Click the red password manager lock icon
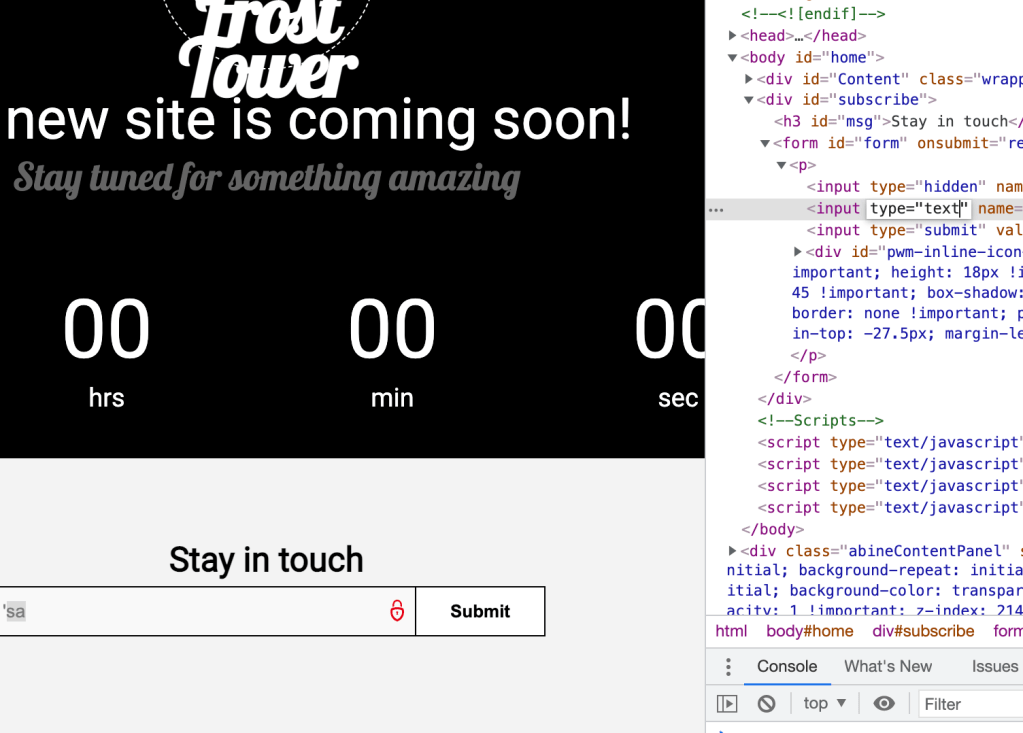The height and width of the screenshot is (733, 1023). (397, 611)
